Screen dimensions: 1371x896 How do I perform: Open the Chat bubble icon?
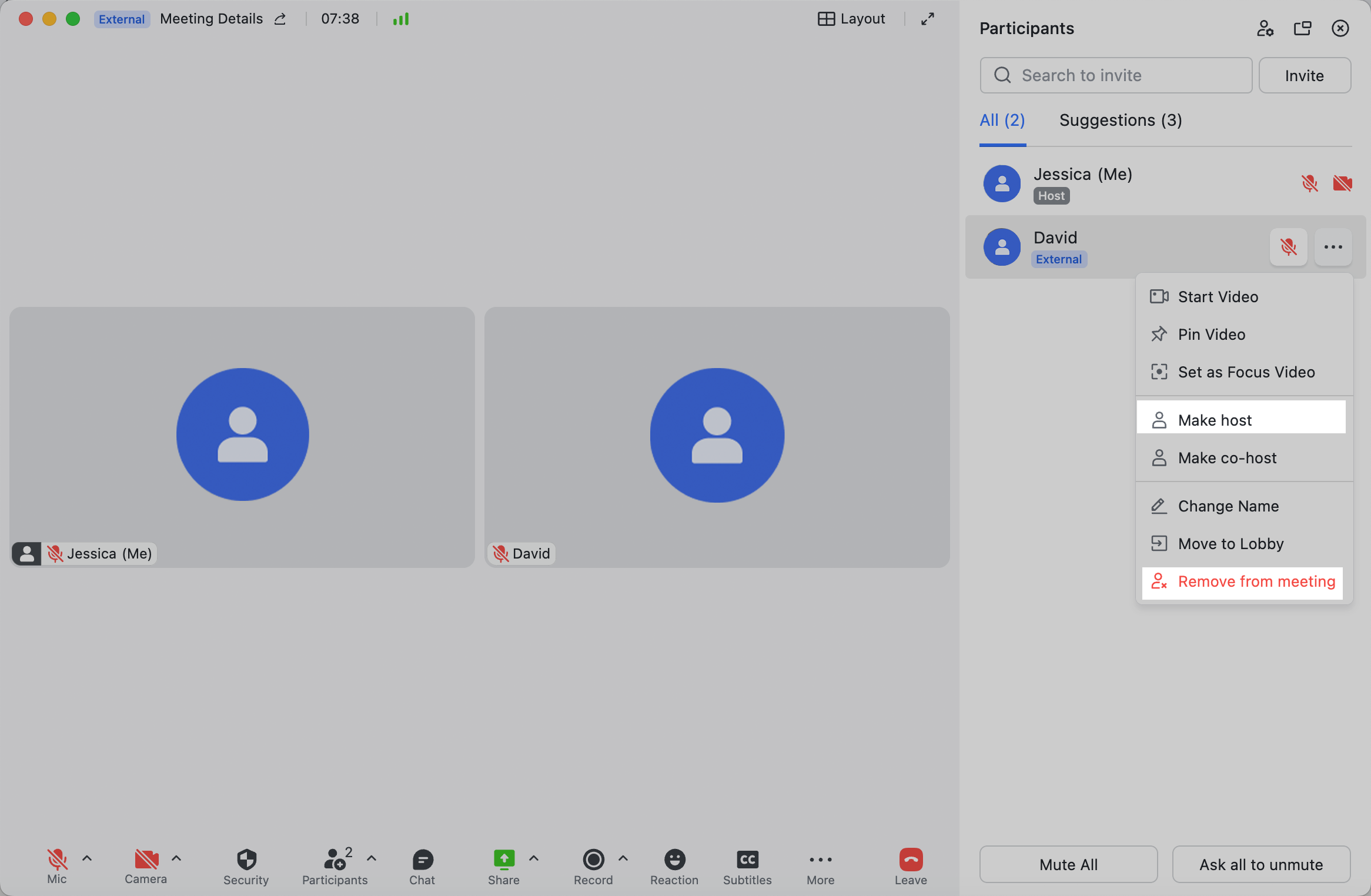click(x=422, y=860)
